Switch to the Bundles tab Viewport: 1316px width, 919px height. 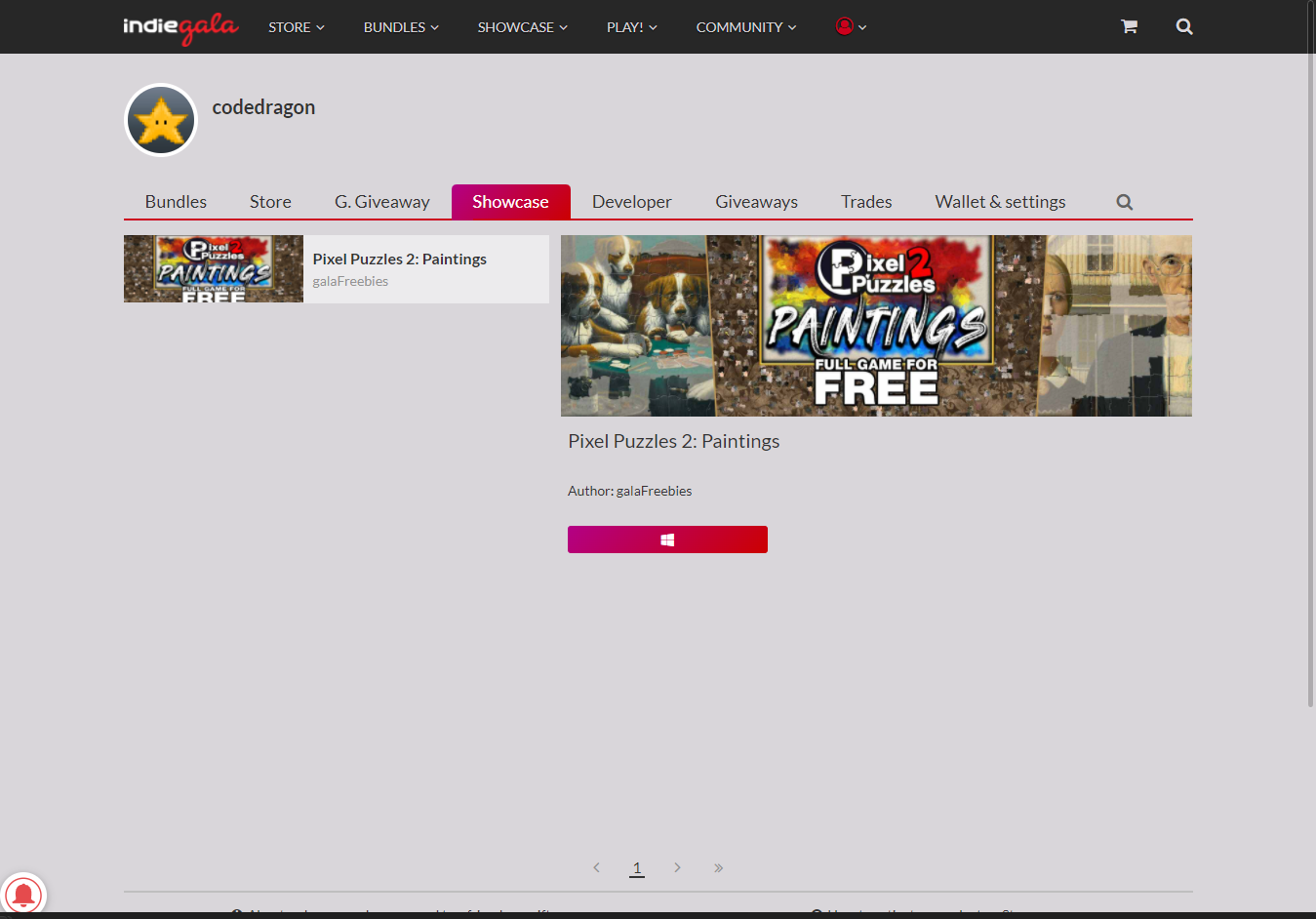176,202
